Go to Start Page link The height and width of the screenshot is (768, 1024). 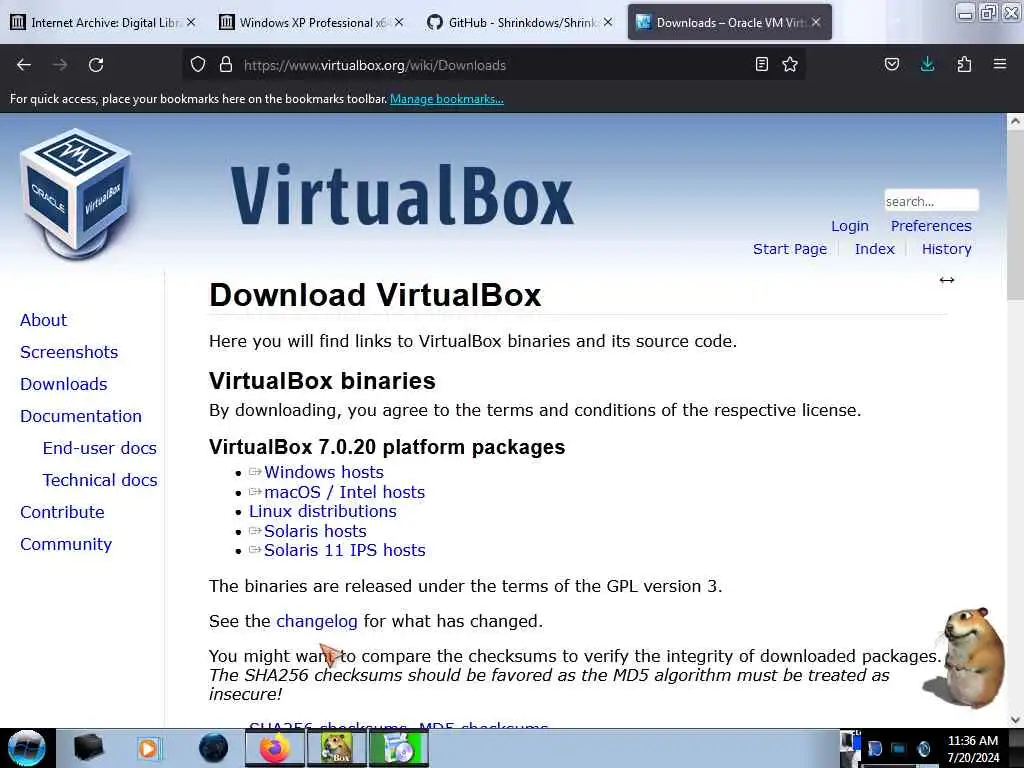(790, 249)
